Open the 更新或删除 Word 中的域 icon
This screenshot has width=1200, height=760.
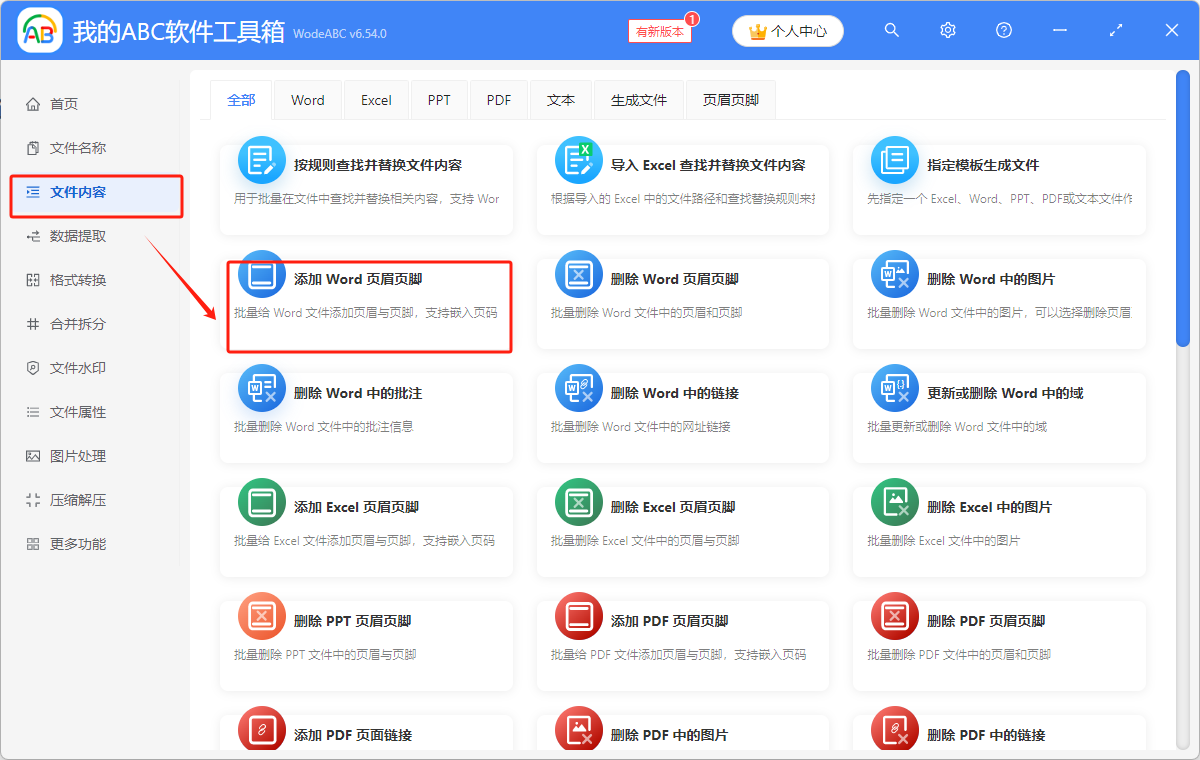pyautogui.click(x=895, y=389)
